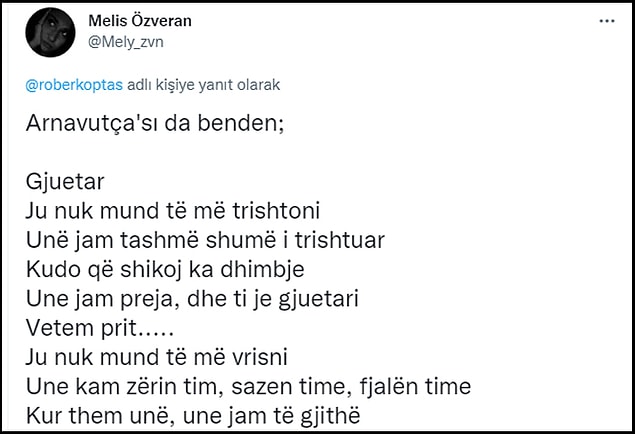This screenshot has width=635, height=434.
Task: Click the line 'Vetem prit.....'
Action: pyautogui.click(x=100, y=328)
